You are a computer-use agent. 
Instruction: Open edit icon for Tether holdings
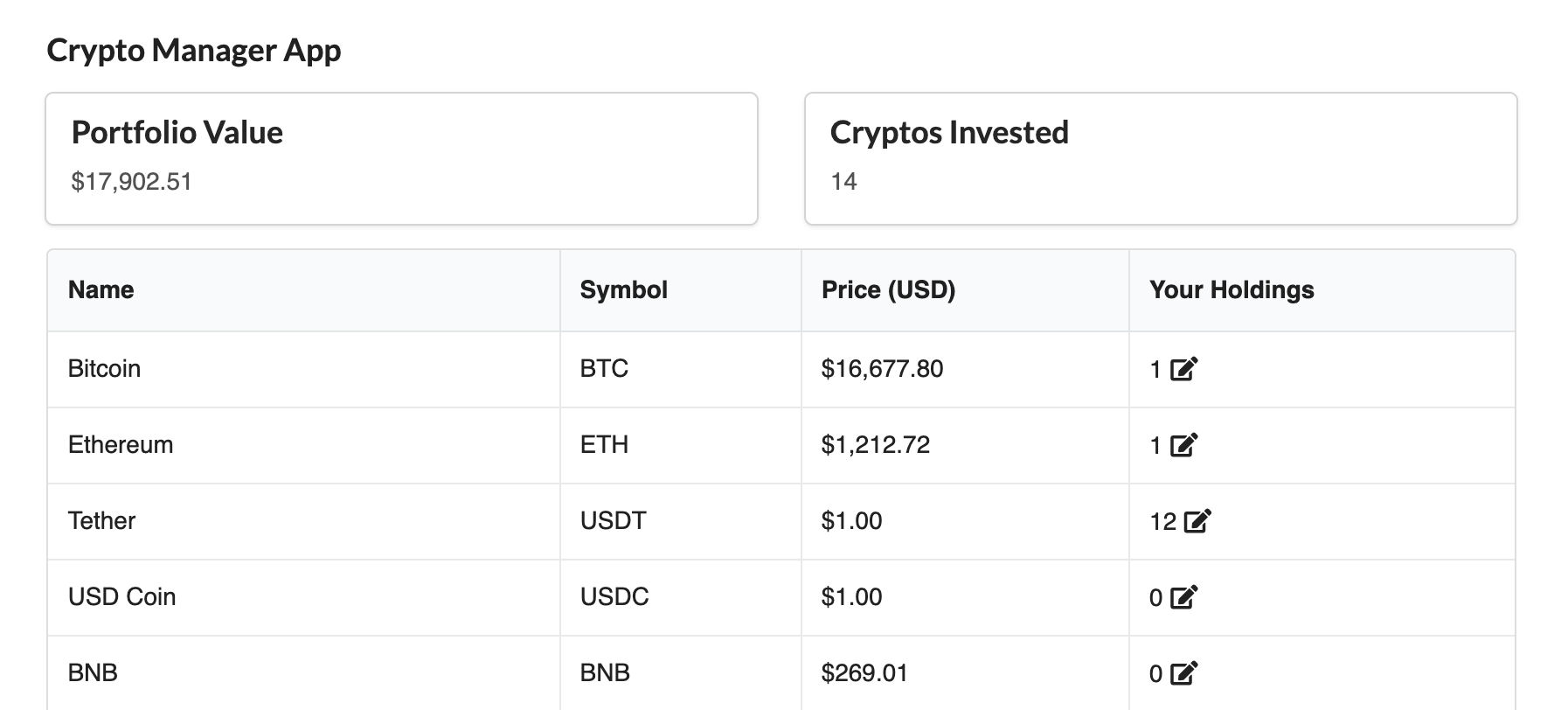(x=1197, y=521)
